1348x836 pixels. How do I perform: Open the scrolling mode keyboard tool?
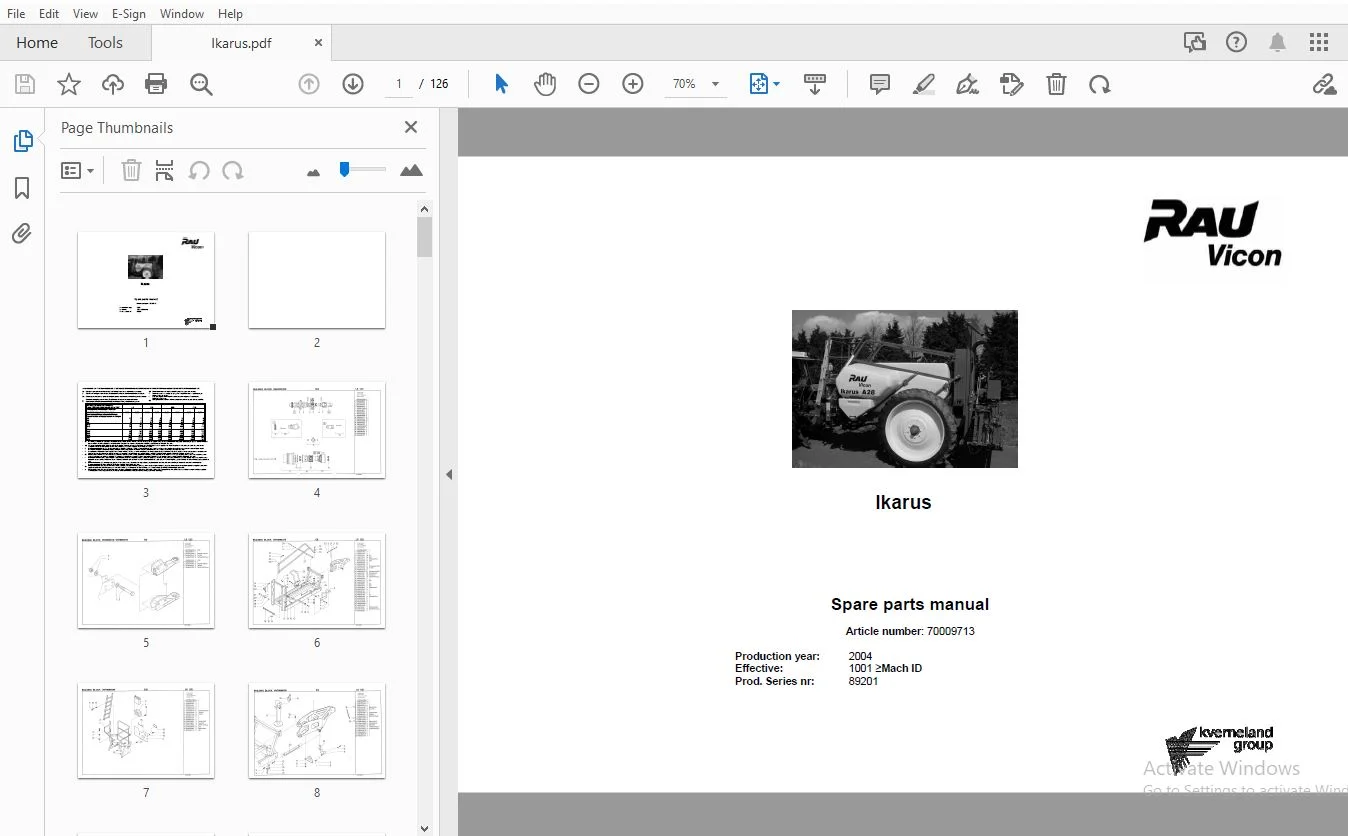pyautogui.click(x=815, y=84)
